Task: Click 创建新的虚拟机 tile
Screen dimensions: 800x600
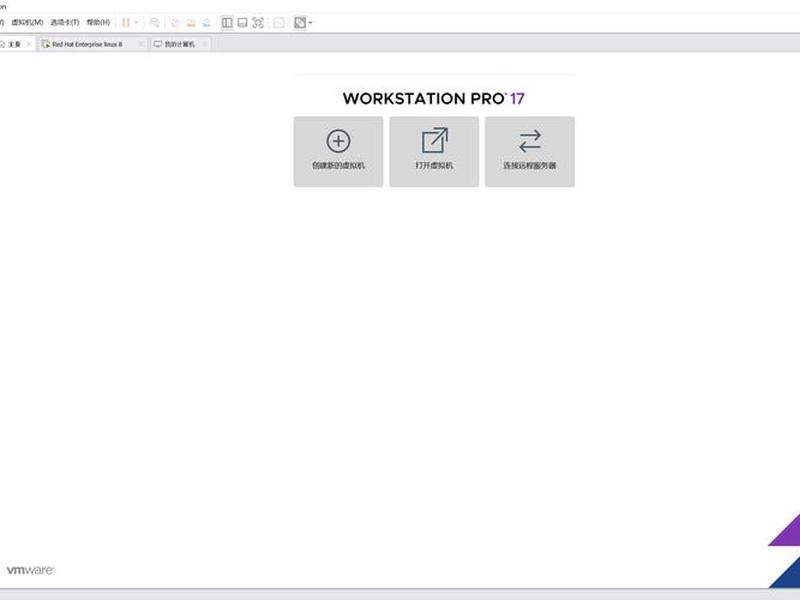Action: tap(338, 152)
